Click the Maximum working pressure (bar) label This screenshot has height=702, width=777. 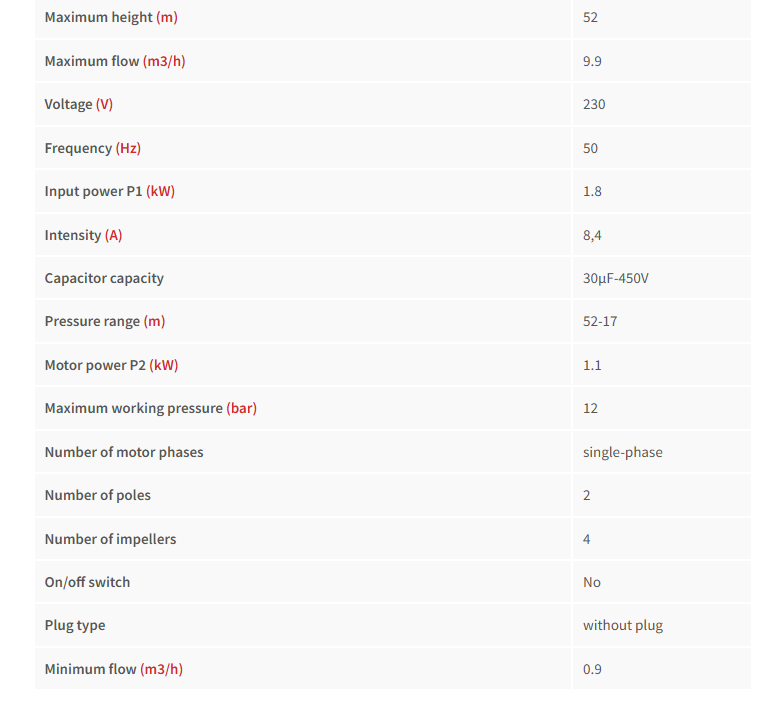(x=151, y=408)
